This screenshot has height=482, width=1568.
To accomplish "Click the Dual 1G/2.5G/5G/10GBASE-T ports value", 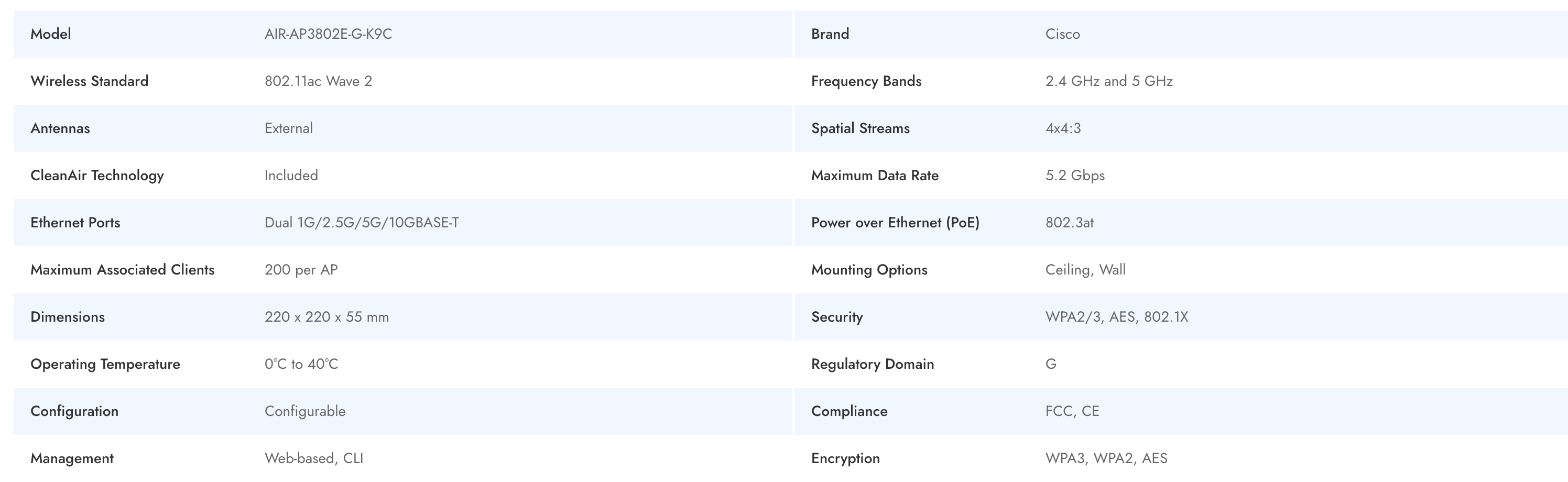I will click(x=362, y=223).
